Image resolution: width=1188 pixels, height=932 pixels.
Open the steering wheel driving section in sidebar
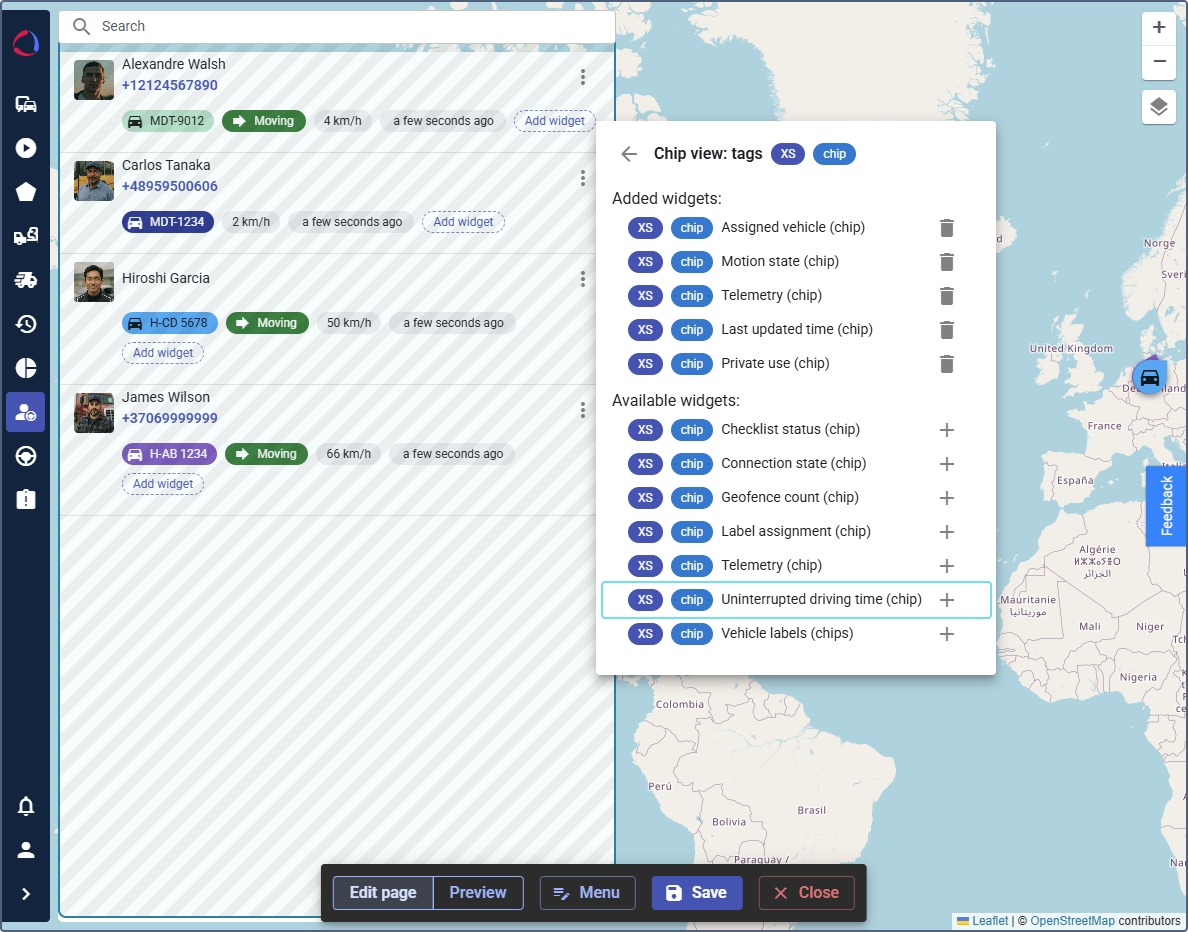tap(26, 455)
